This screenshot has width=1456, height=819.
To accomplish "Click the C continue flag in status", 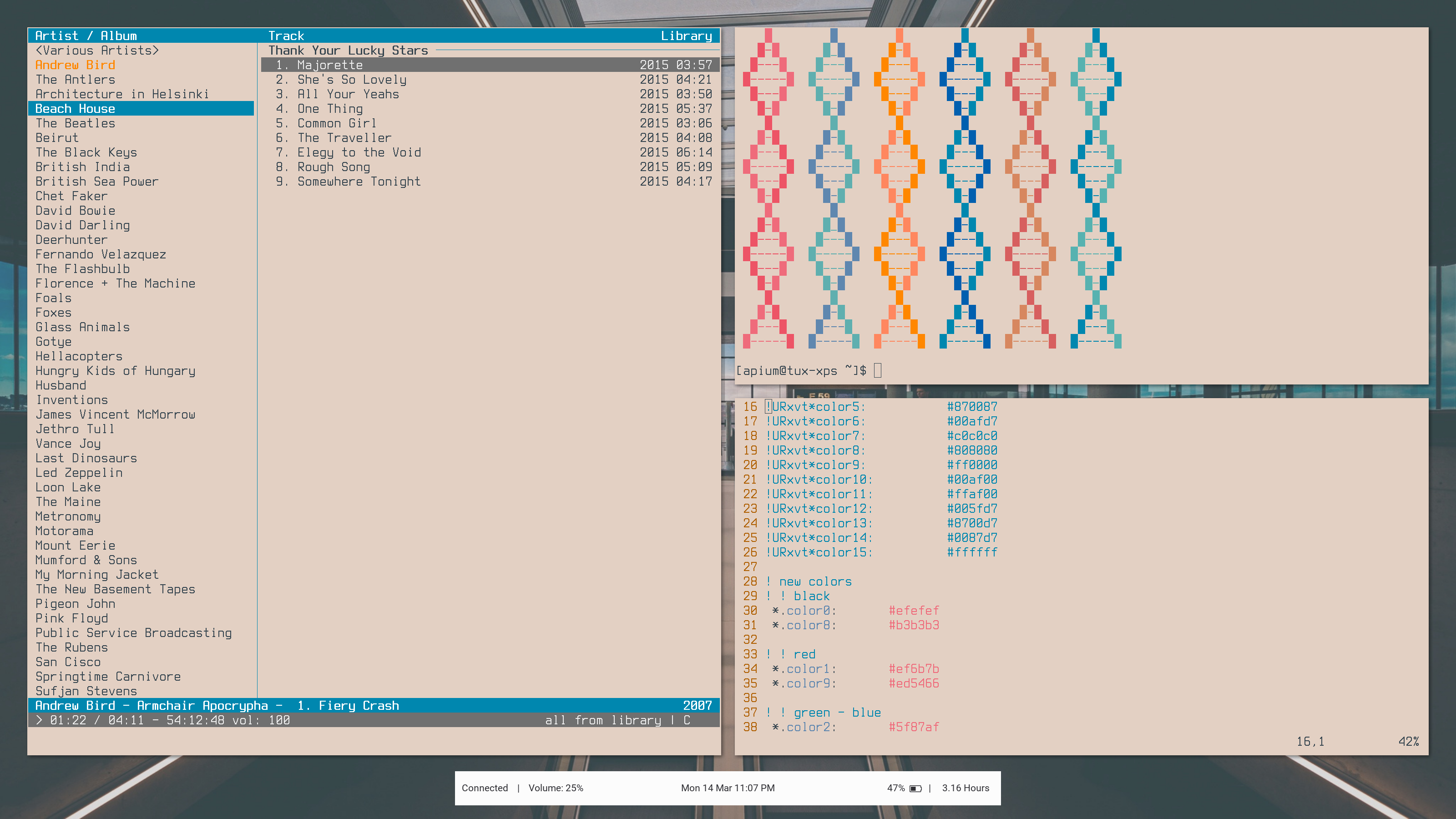I will click(x=687, y=720).
